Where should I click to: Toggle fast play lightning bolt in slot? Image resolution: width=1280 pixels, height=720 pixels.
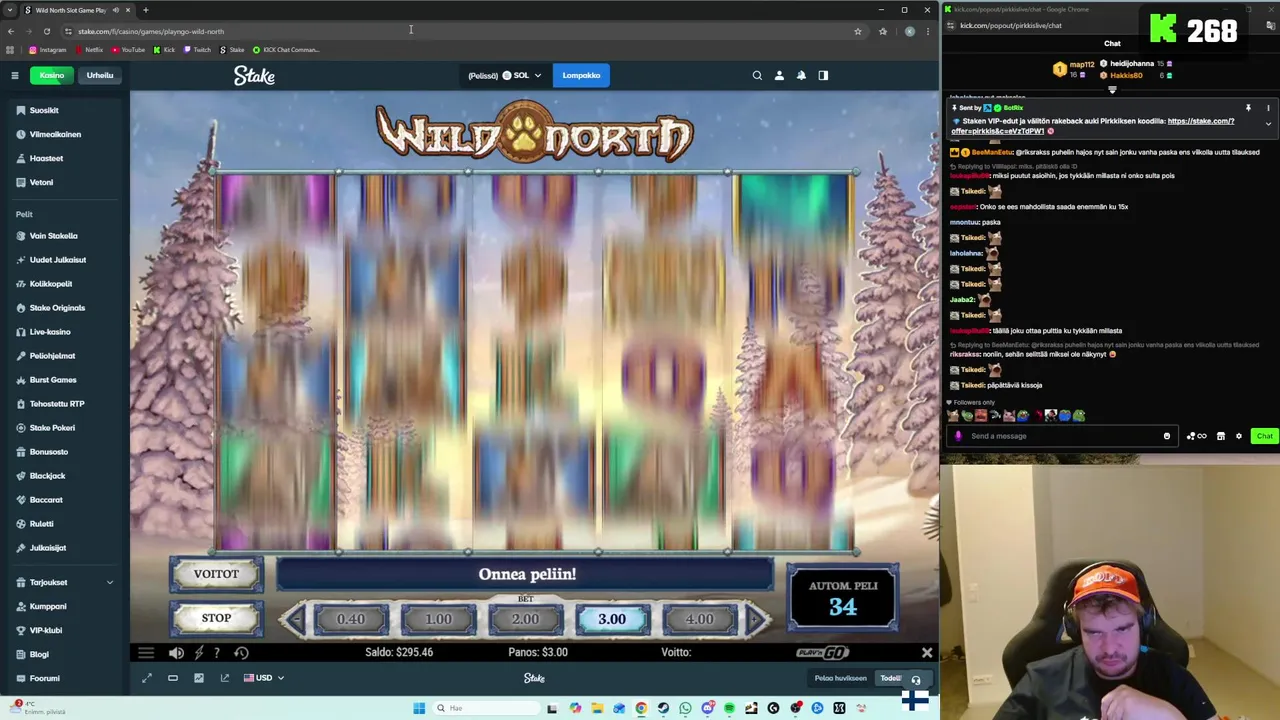pyautogui.click(x=199, y=653)
